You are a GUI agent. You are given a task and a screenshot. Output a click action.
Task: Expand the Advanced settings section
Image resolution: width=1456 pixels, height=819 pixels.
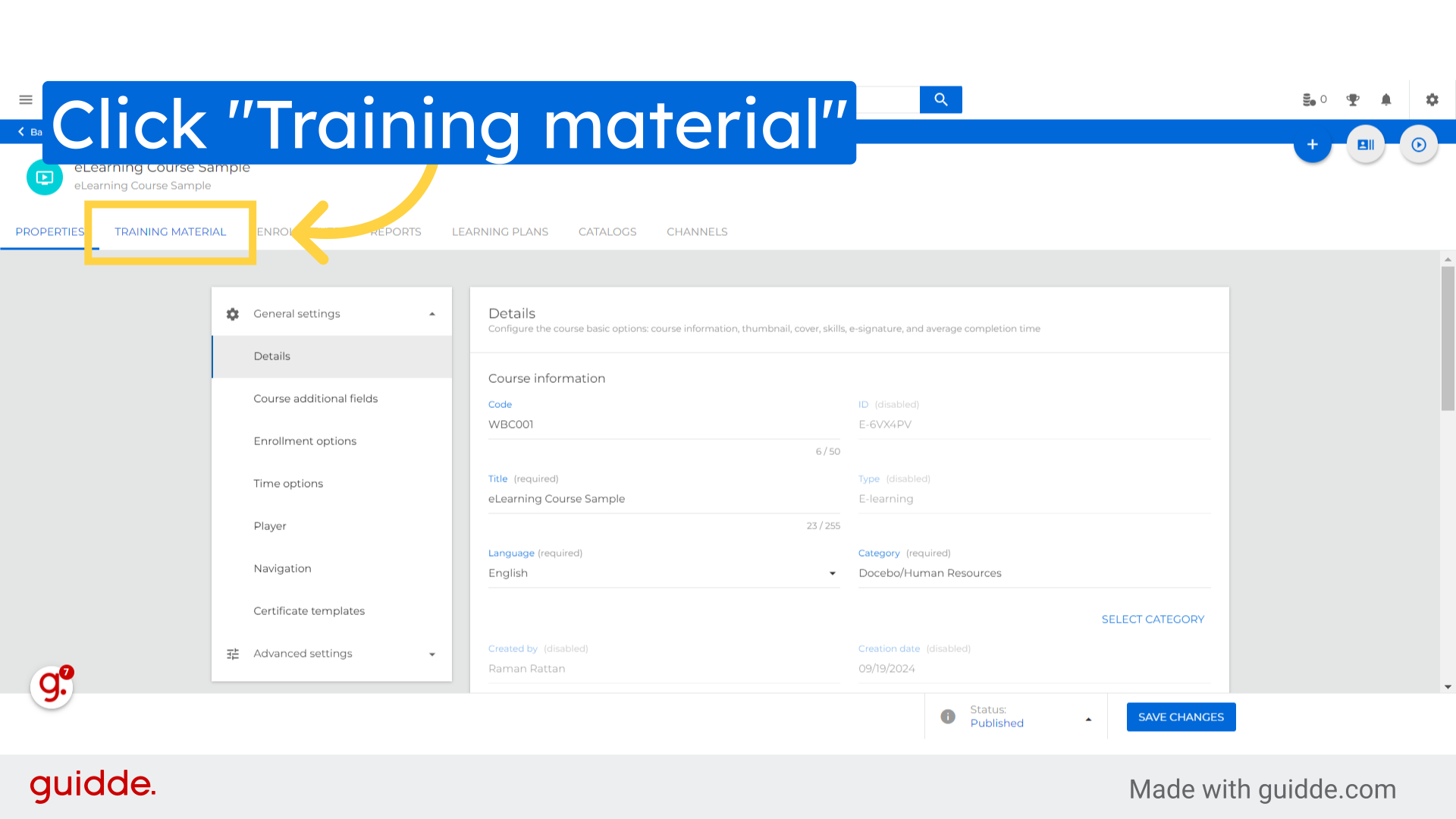click(432, 654)
